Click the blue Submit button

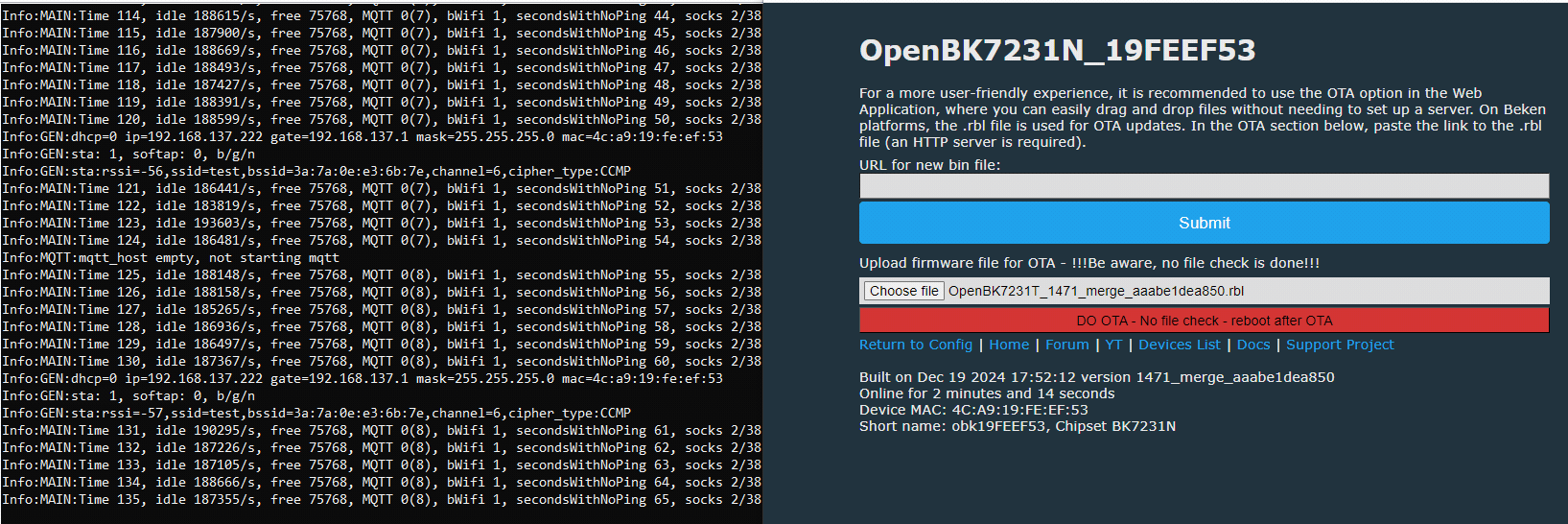click(1204, 223)
